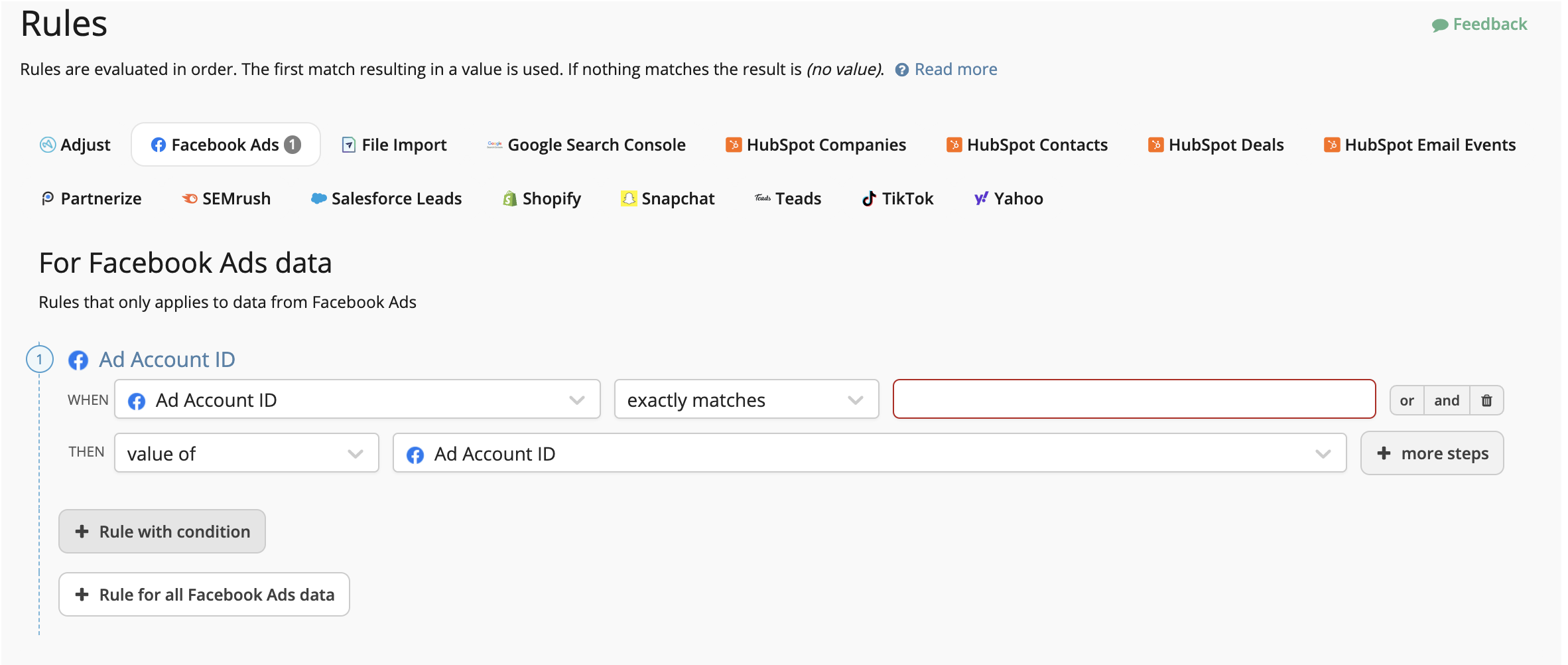Switch to the SEMrush tab

click(x=226, y=198)
